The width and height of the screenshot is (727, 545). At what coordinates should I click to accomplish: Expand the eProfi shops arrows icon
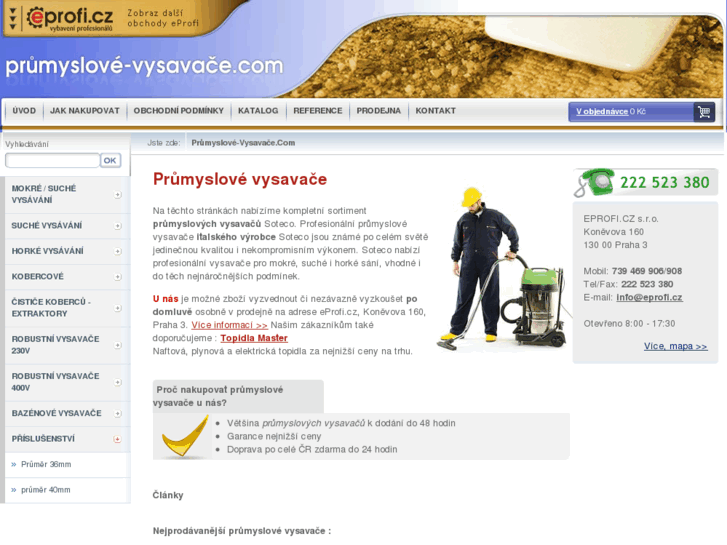[x=13, y=19]
